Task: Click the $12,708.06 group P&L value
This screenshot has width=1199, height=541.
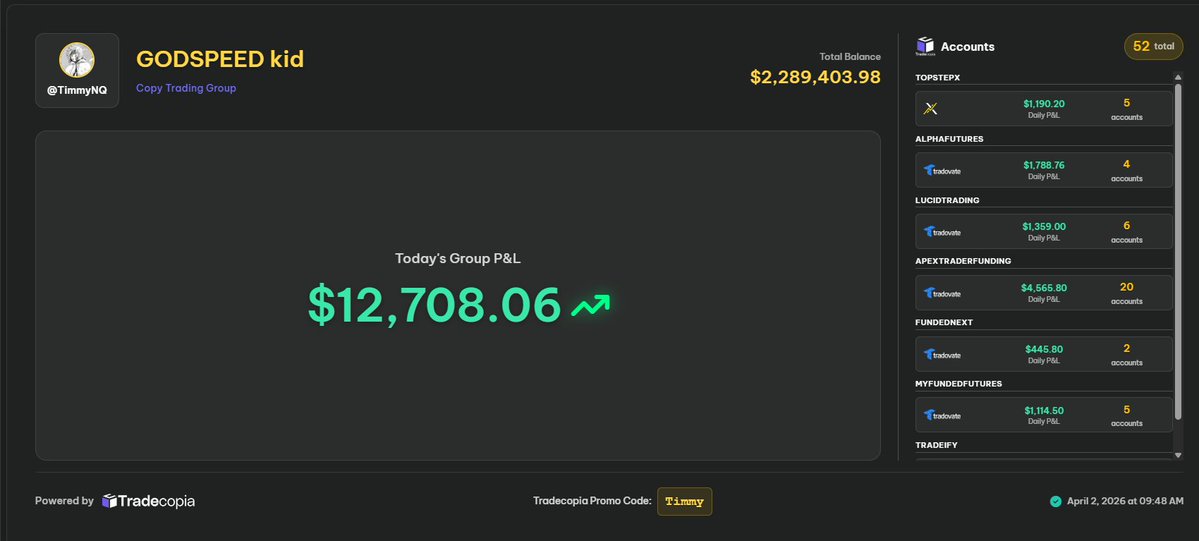Action: point(434,305)
